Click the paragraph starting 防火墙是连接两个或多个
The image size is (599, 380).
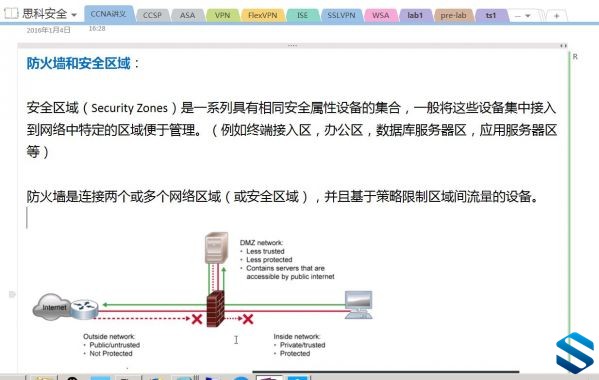point(283,197)
